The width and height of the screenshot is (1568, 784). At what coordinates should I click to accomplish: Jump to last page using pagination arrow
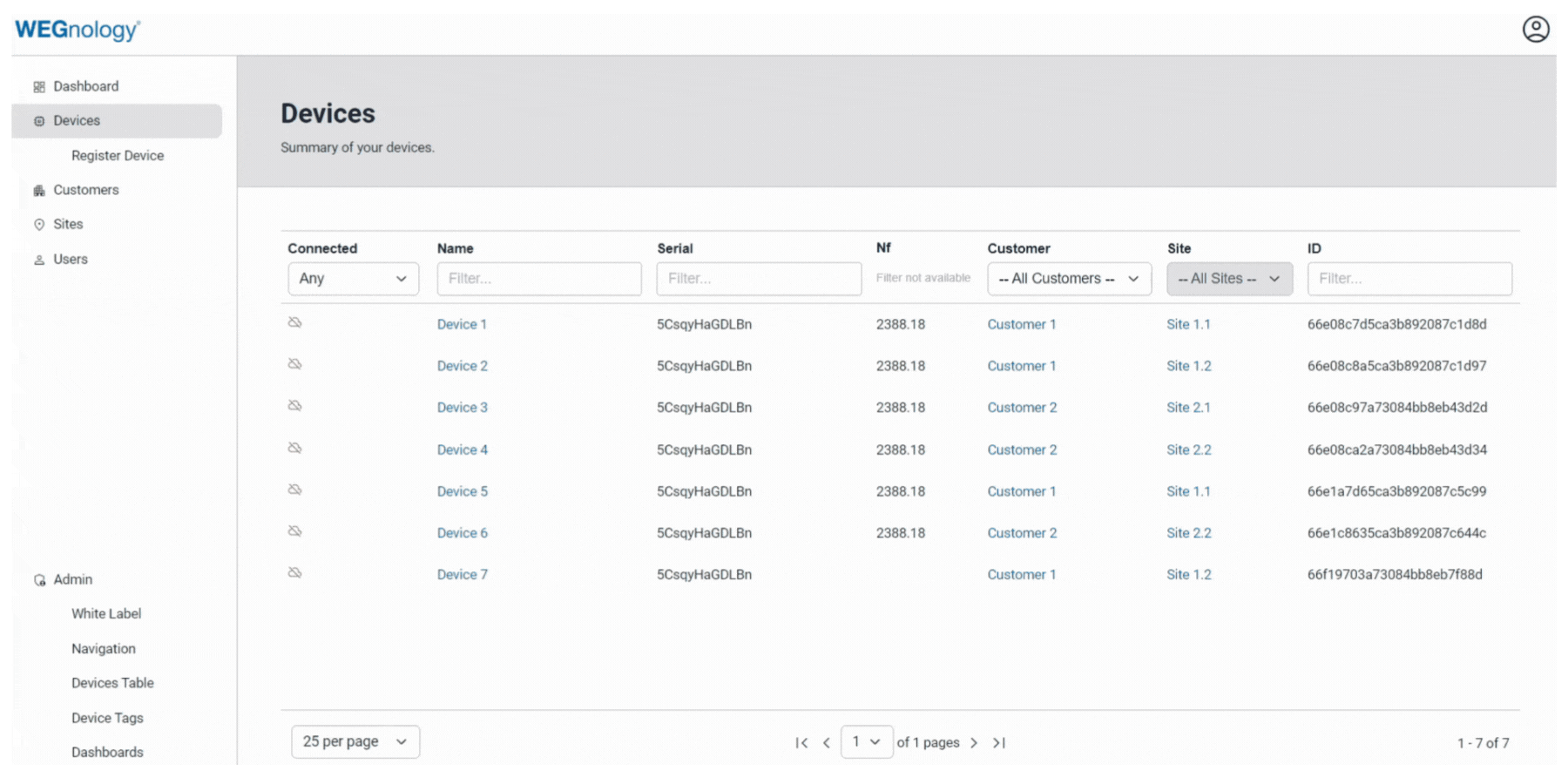click(999, 743)
